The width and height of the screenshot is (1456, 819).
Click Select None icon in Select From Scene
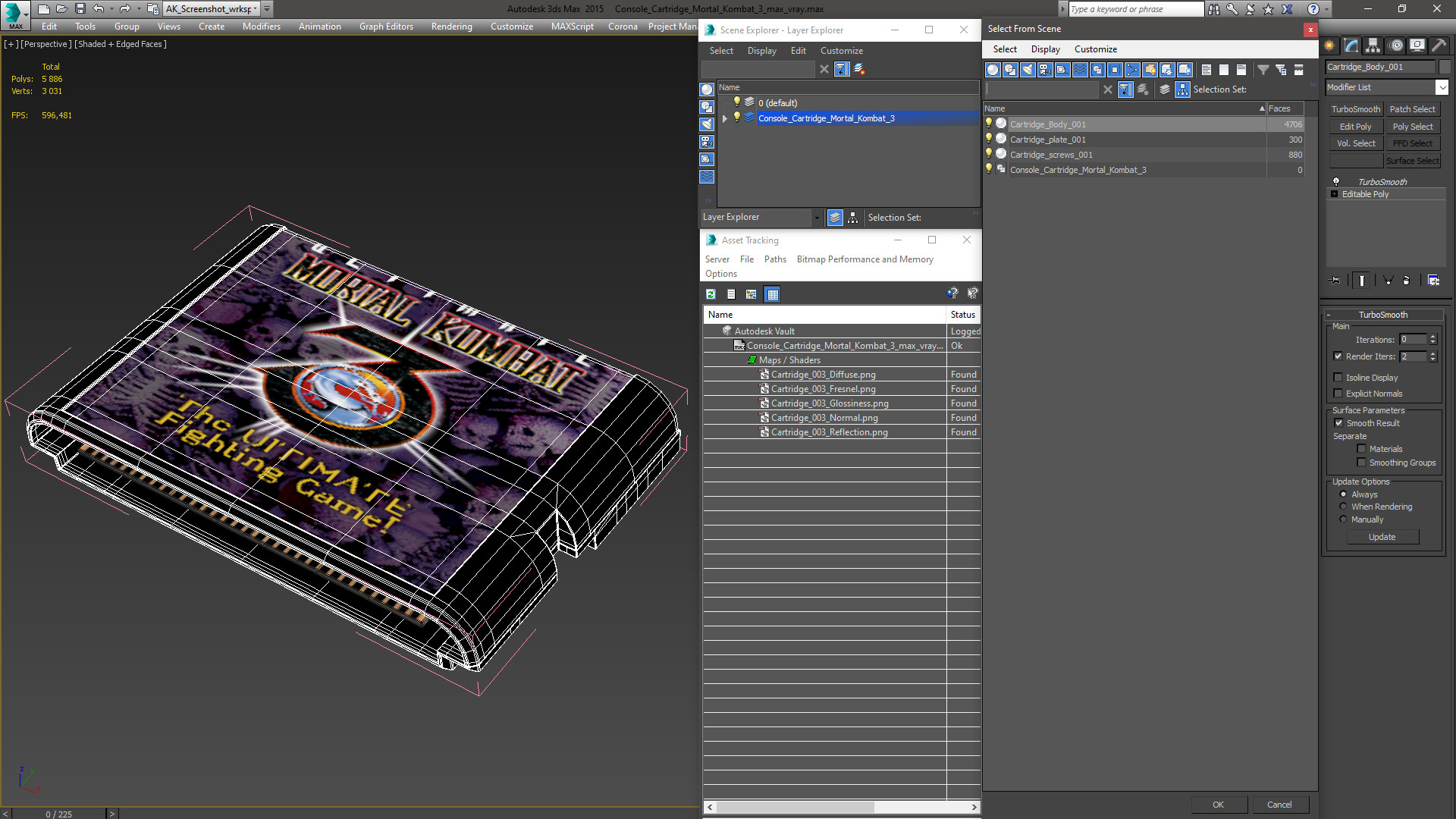[x=1224, y=70]
